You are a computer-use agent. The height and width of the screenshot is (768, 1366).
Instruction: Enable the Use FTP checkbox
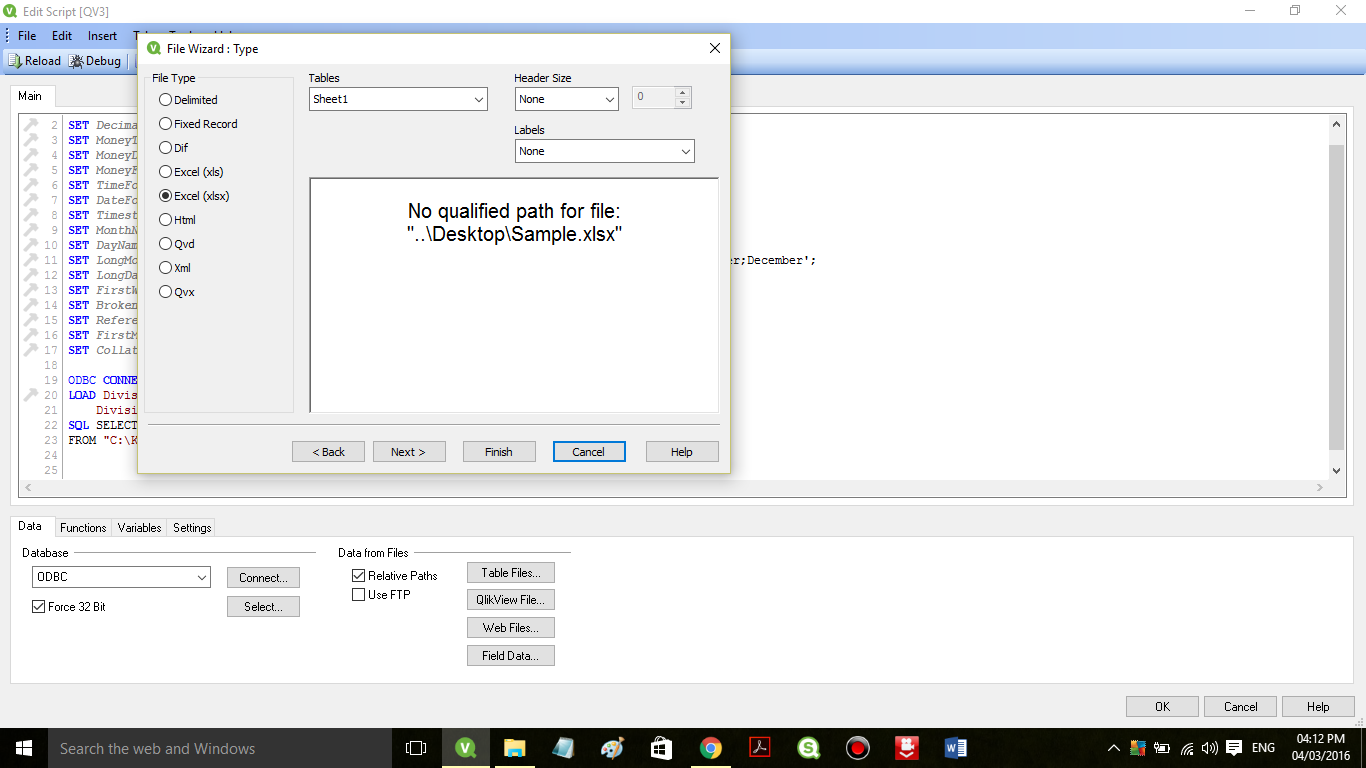coord(359,595)
